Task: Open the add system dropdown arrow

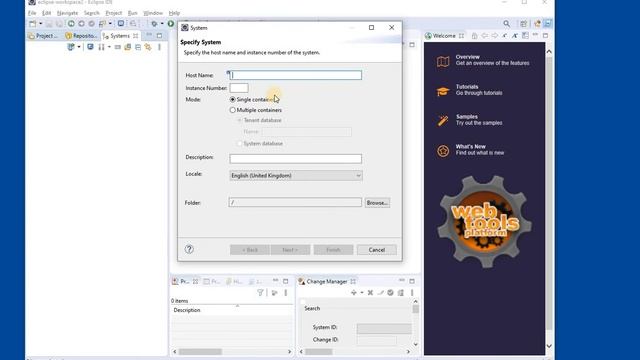Action: tap(79, 47)
